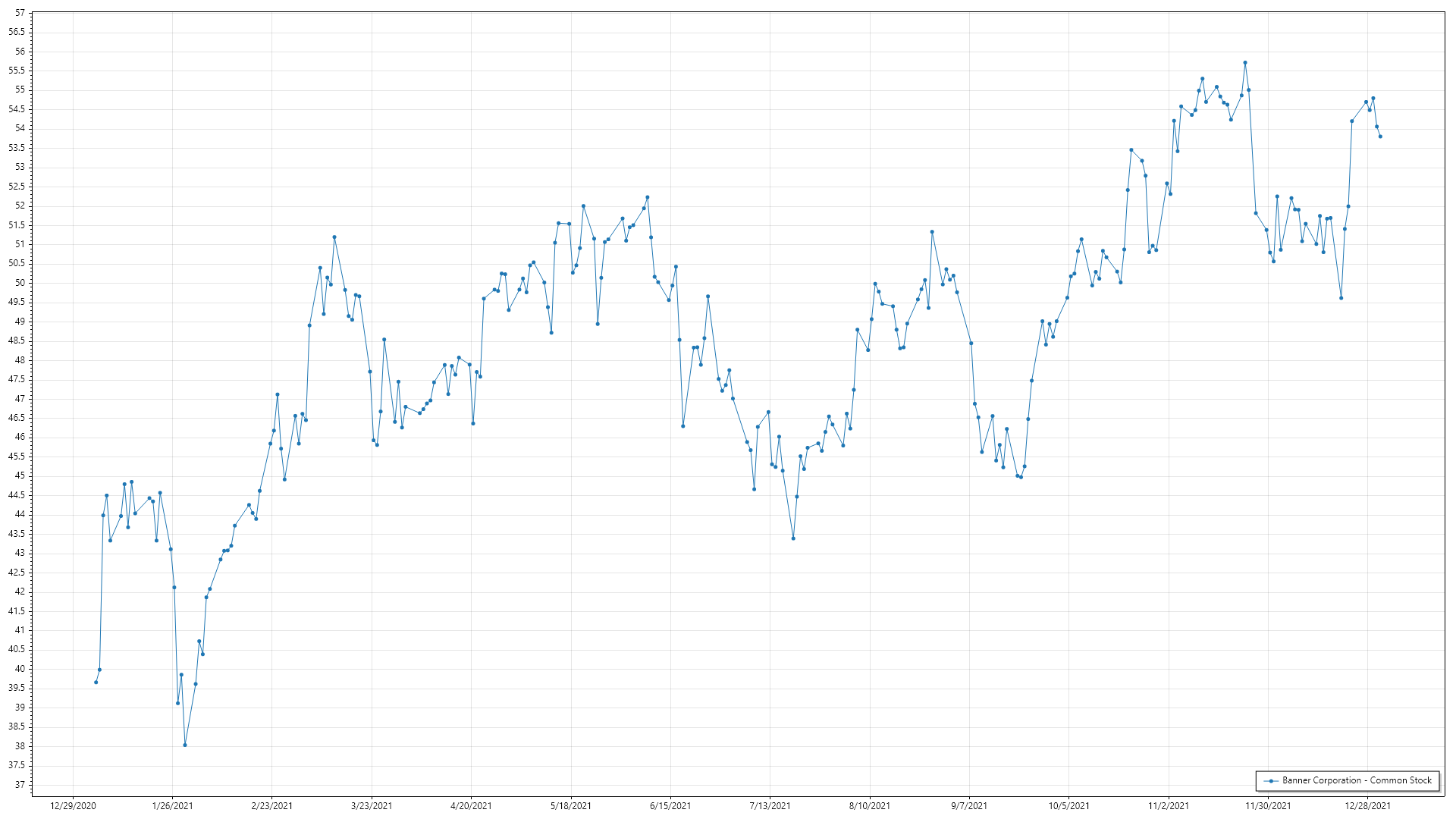Image resolution: width=1456 pixels, height=819 pixels.
Task: Click the 12/29/2020 x-axis date label
Action: [x=73, y=805]
